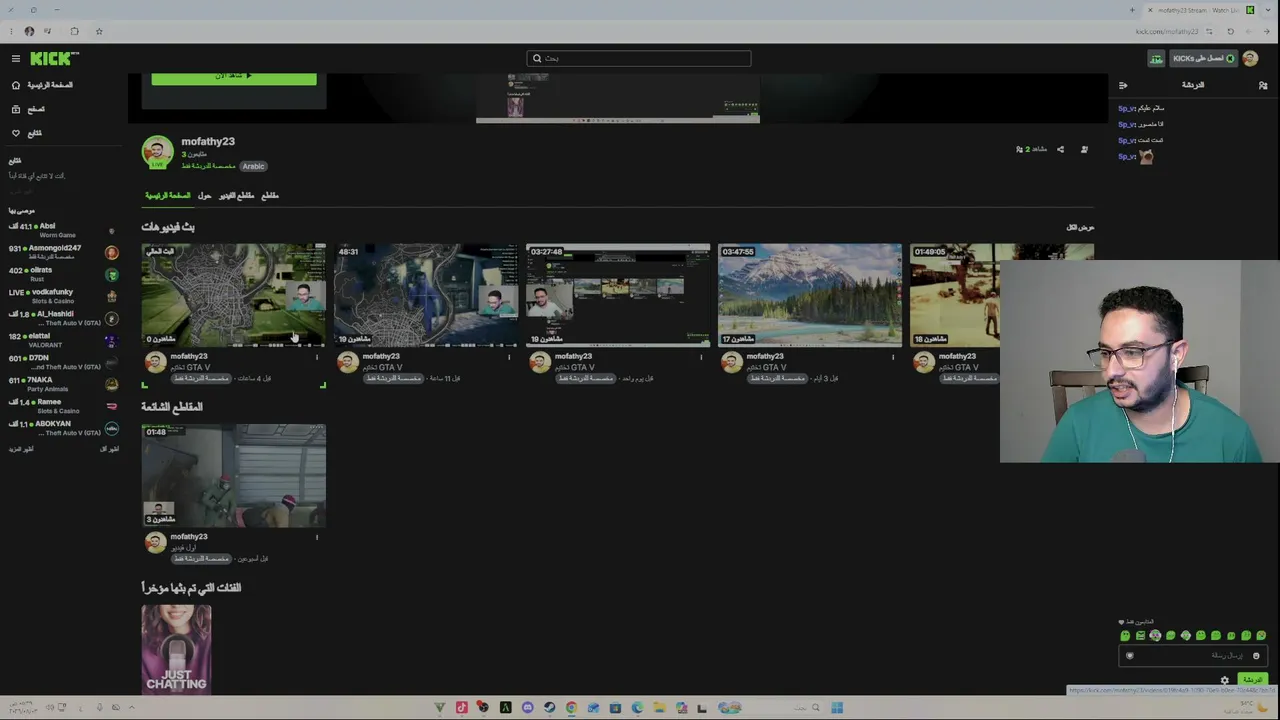Click the green chat send button
Viewport: 1280px width, 720px height.
(1252, 680)
